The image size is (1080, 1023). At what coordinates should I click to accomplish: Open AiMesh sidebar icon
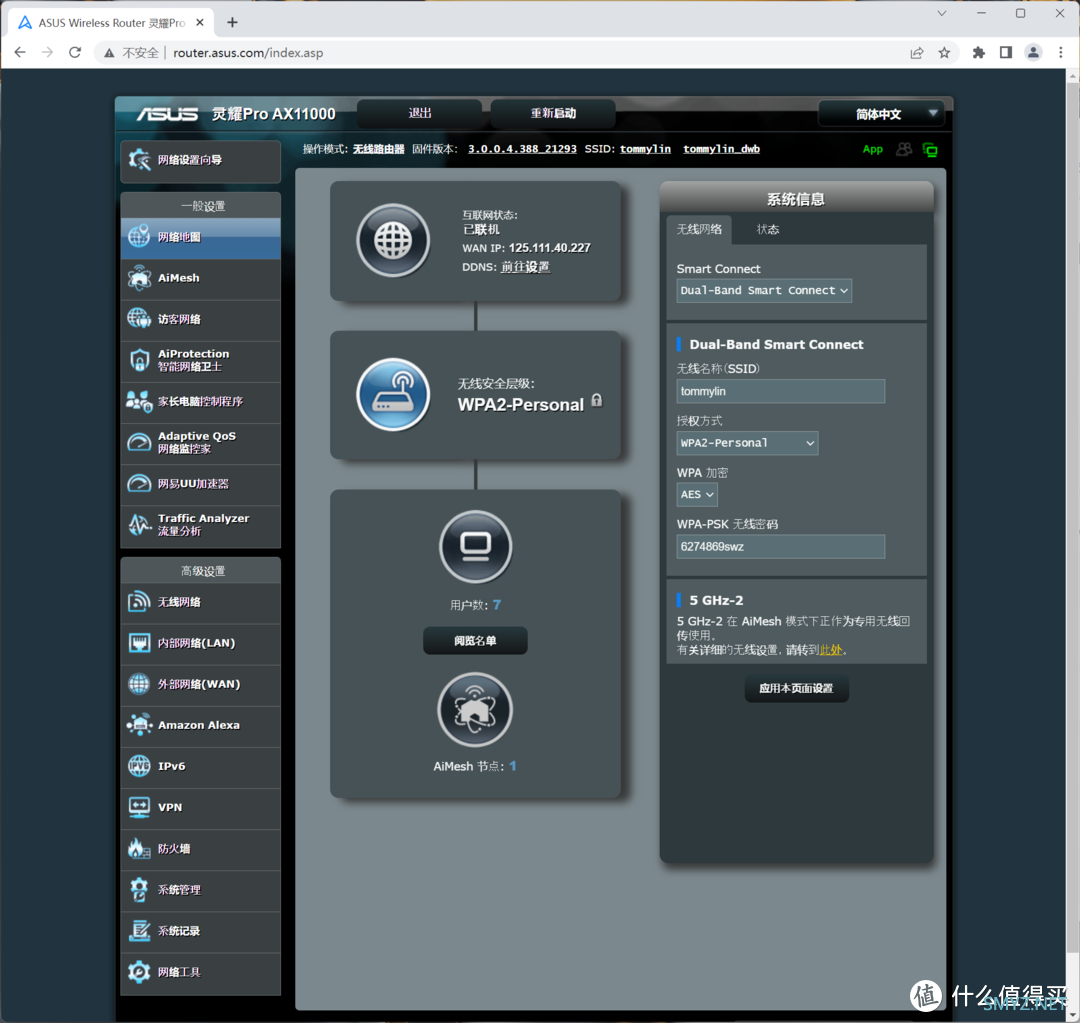[139, 278]
